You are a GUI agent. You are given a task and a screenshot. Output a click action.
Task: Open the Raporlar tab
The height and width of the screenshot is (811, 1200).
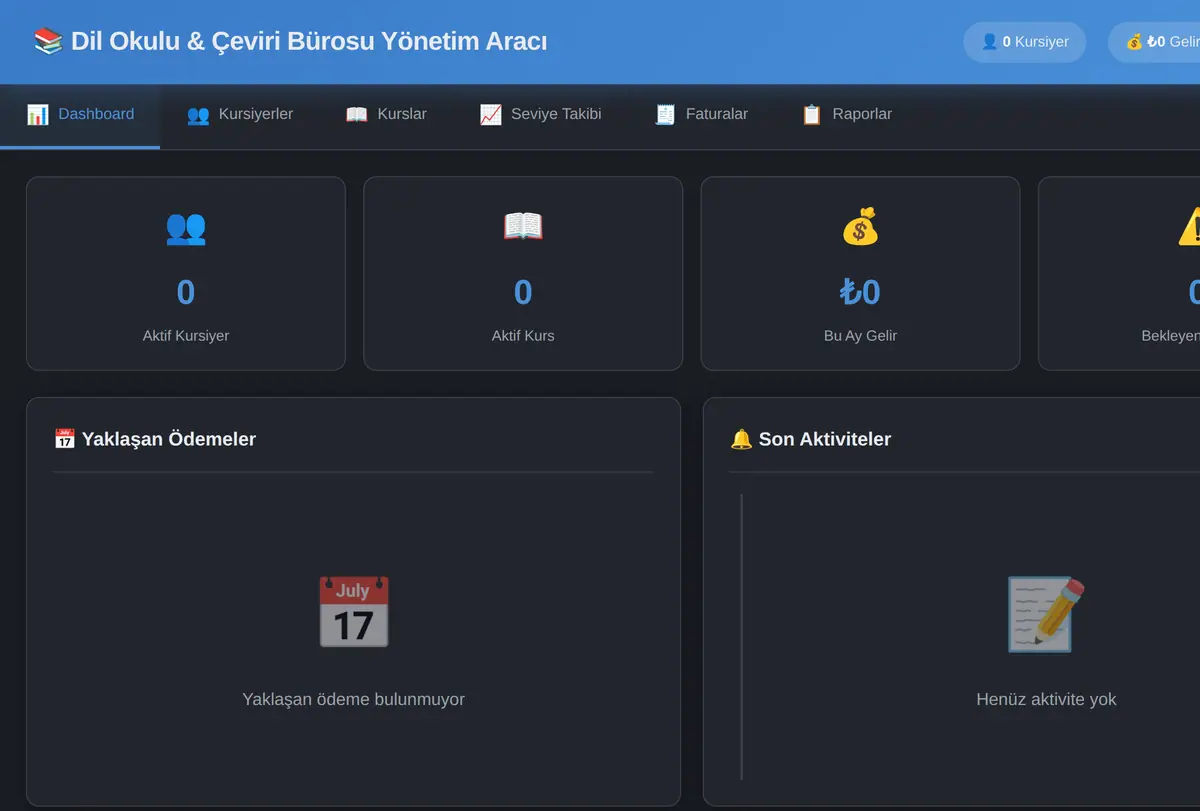846,115
